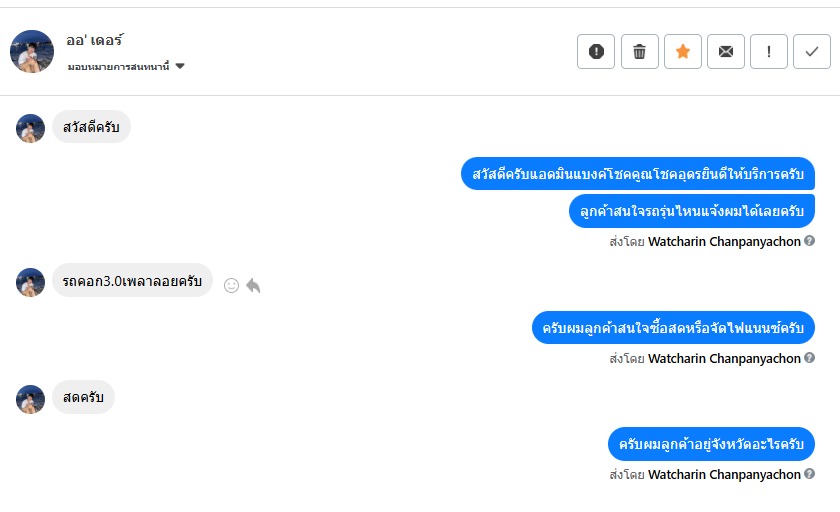Image resolution: width=840 pixels, height=512 pixels.
Task: Click Watcharin Chanpanyachon under the จังหวัดอะไร message
Action: pyautogui.click(x=724, y=474)
